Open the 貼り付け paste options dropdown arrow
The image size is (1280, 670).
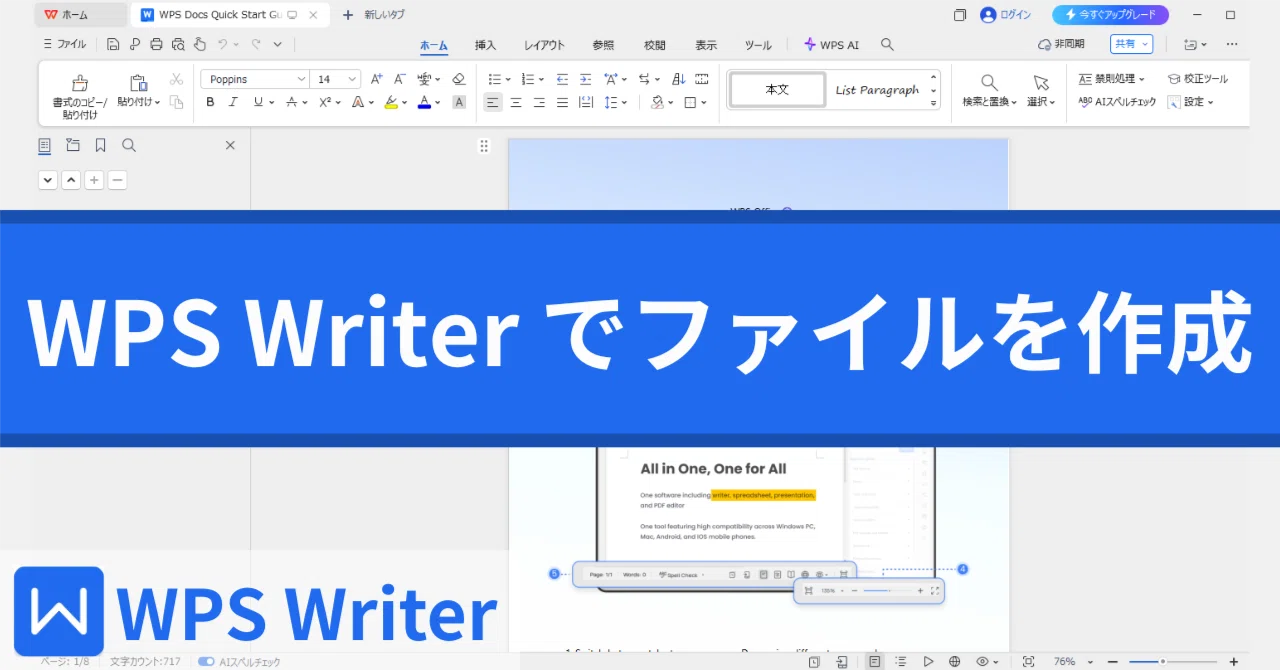(x=157, y=102)
